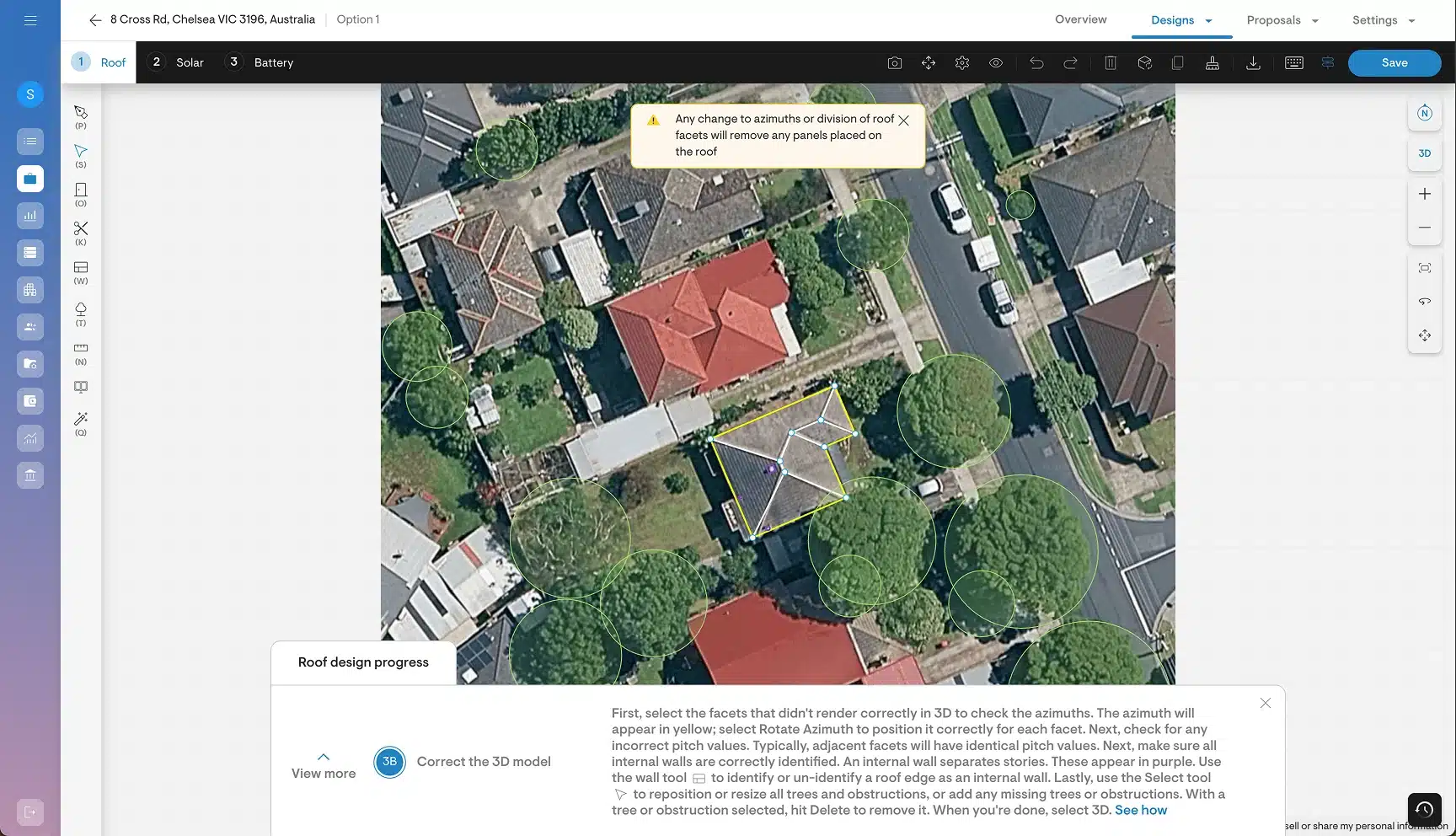1456x836 pixels.
Task: Click the Undo arrow in toolbar
Action: [1036, 63]
